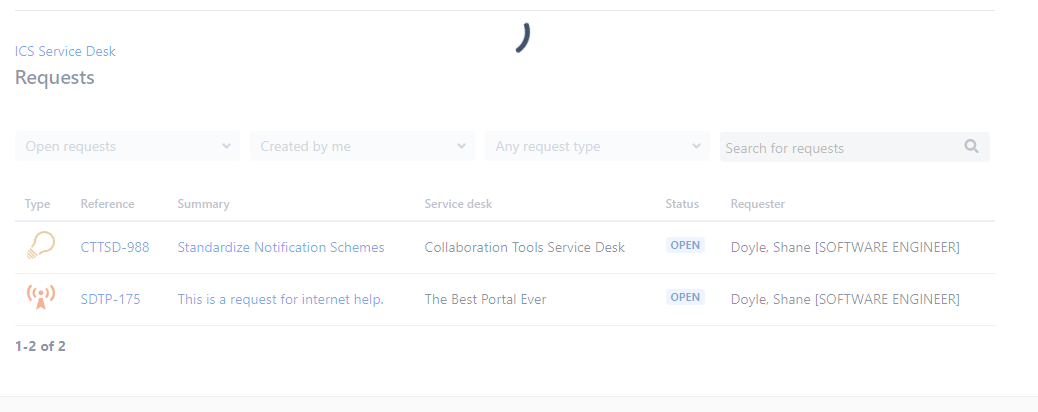Open Standardize Notification Schemes request
Screen dimensions: 1038x412
click(281, 247)
